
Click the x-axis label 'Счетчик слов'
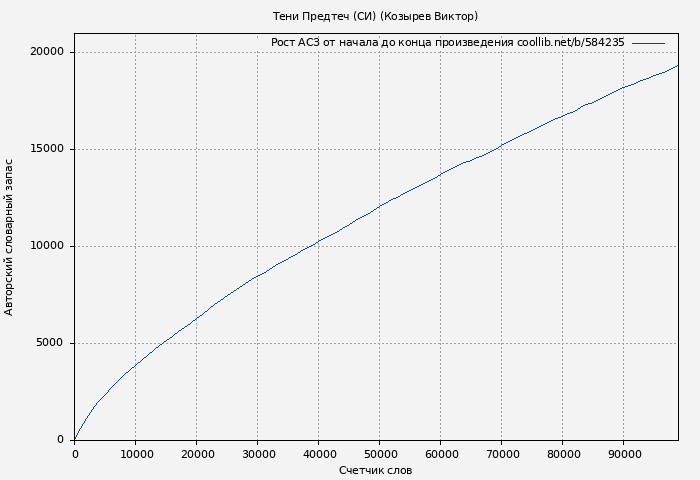[x=375, y=470]
